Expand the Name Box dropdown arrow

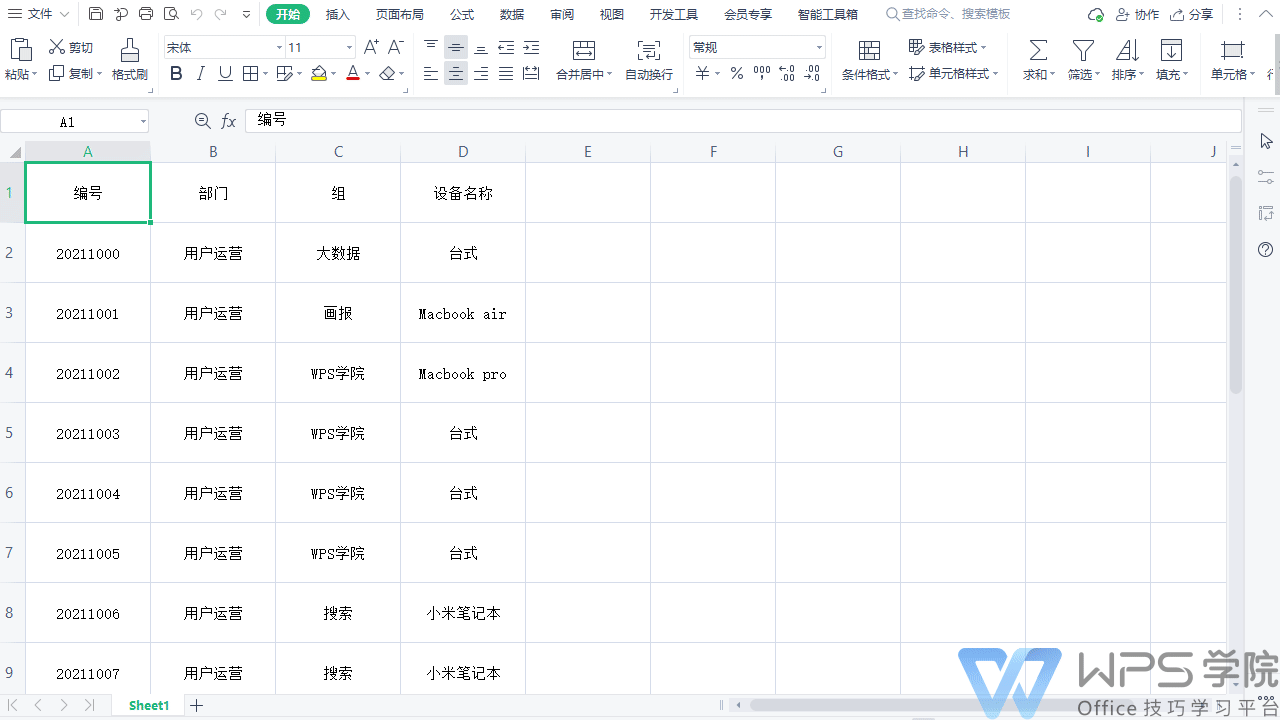(143, 122)
